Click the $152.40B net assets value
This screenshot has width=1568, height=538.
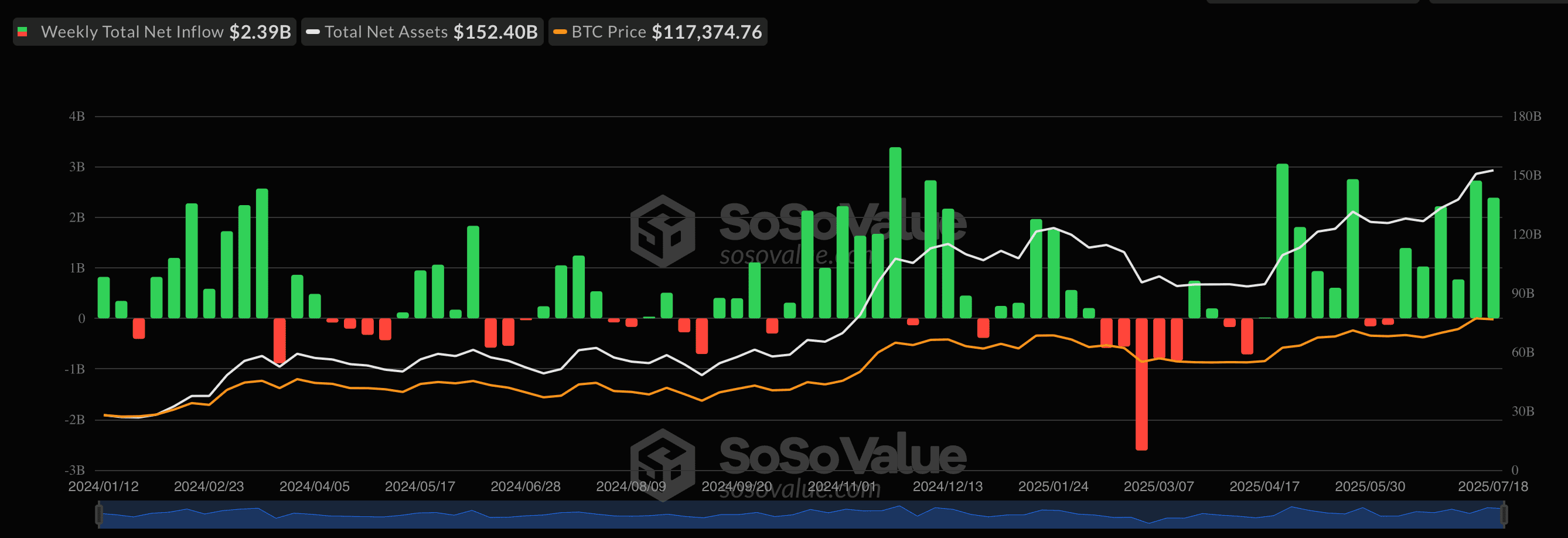click(496, 32)
